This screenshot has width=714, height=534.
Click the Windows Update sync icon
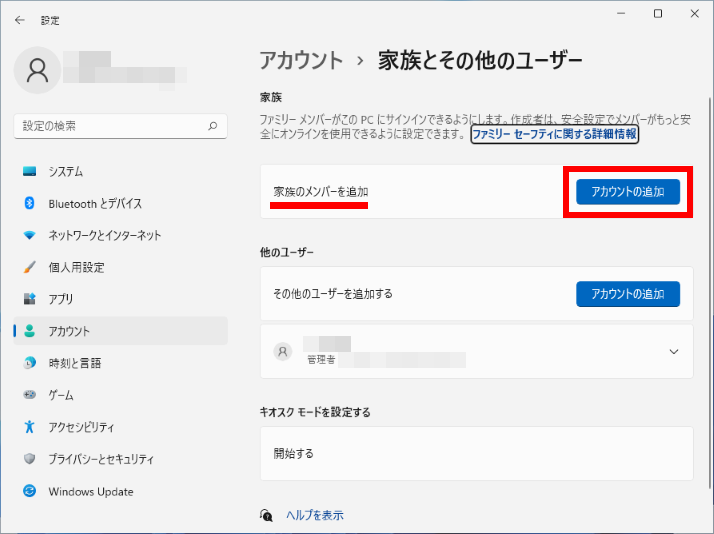click(30, 491)
